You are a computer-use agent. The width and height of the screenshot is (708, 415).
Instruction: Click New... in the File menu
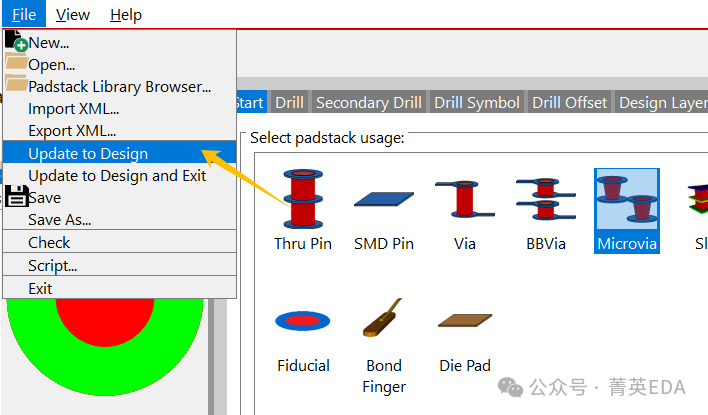coord(120,43)
